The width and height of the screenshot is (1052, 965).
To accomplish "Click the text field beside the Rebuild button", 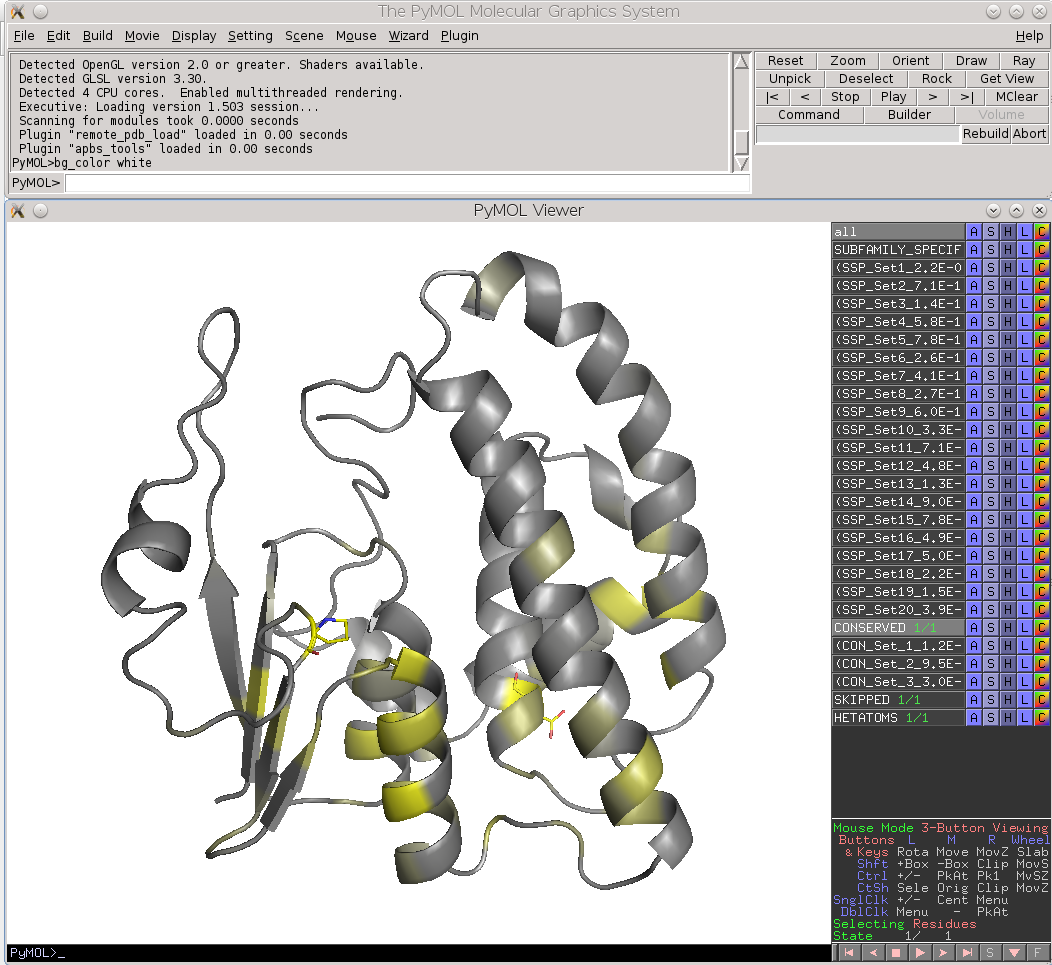I will 858,134.
